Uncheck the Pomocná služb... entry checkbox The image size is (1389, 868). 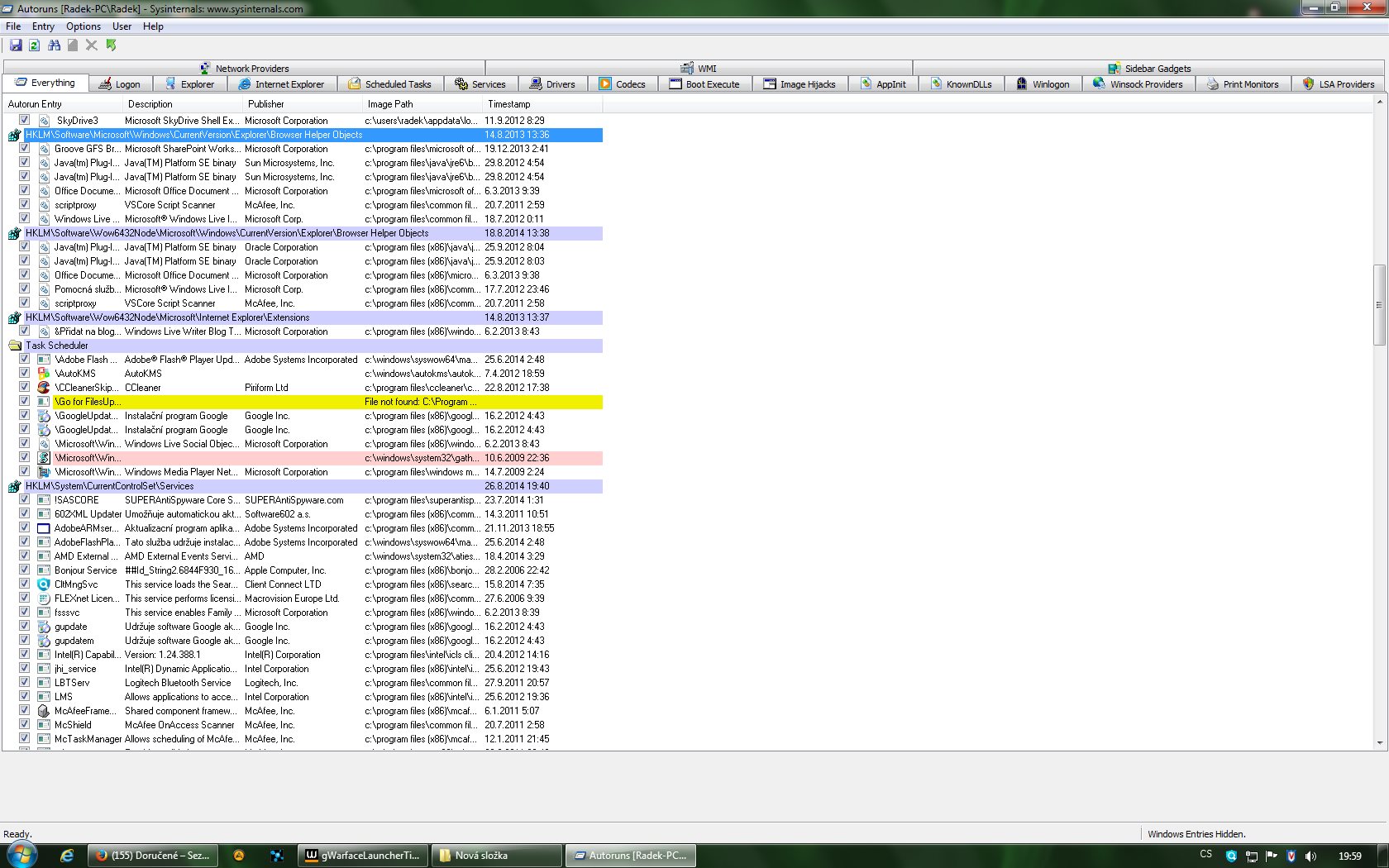tap(25, 289)
